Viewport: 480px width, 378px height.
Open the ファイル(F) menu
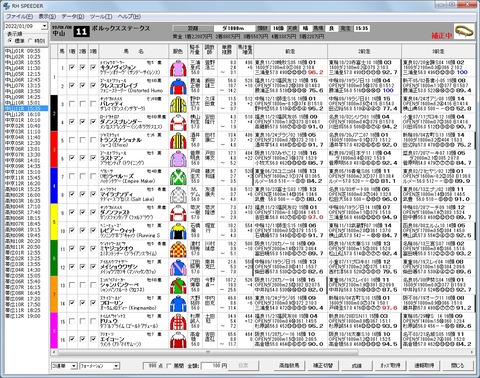click(20, 16)
